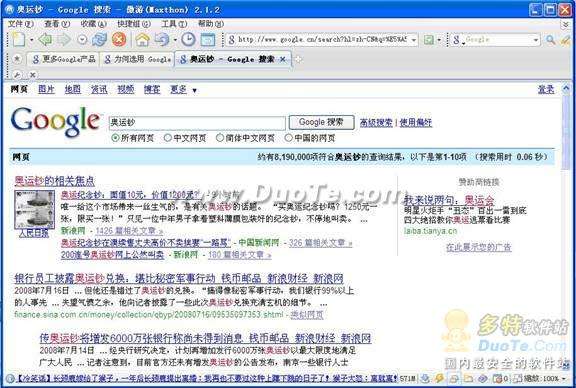
Task: Open the 奥运钞的相关焦点 heading link
Action: (54, 181)
